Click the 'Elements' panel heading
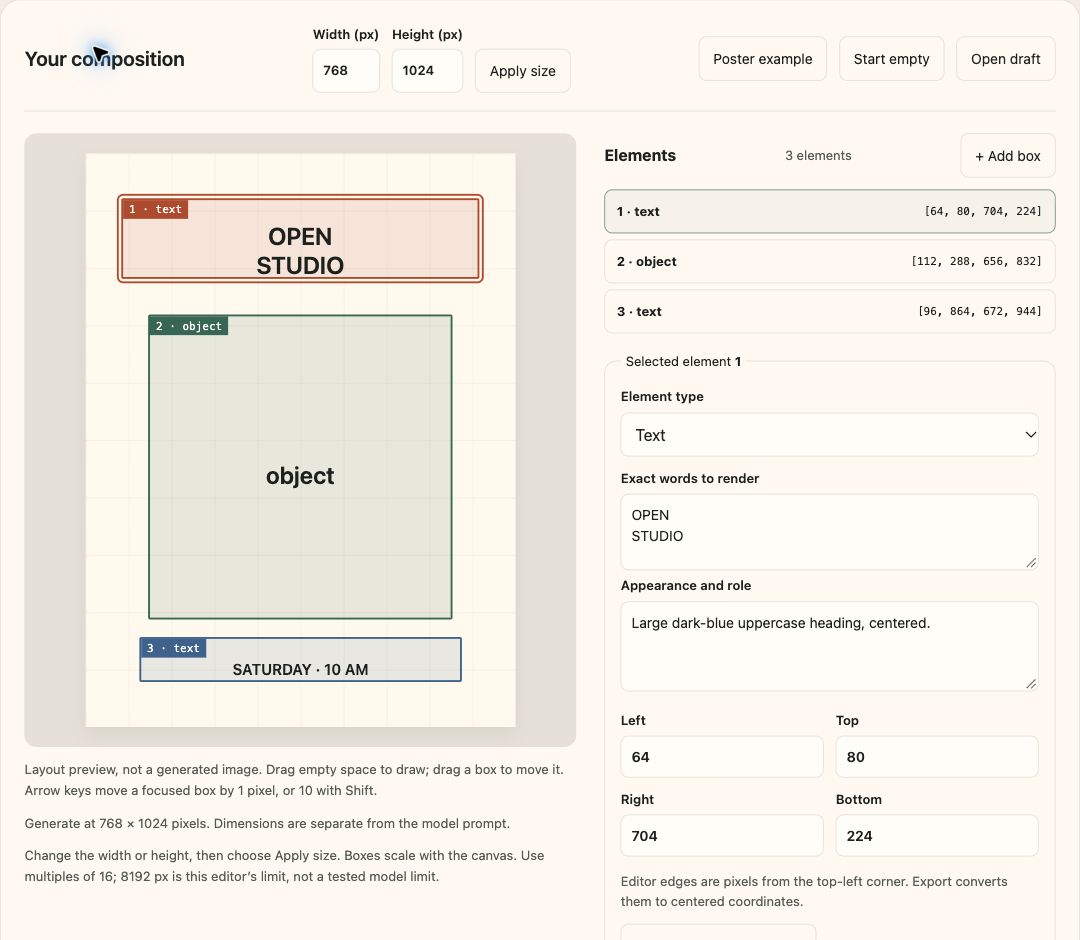Screen dimensions: 1080x940 [640, 156]
